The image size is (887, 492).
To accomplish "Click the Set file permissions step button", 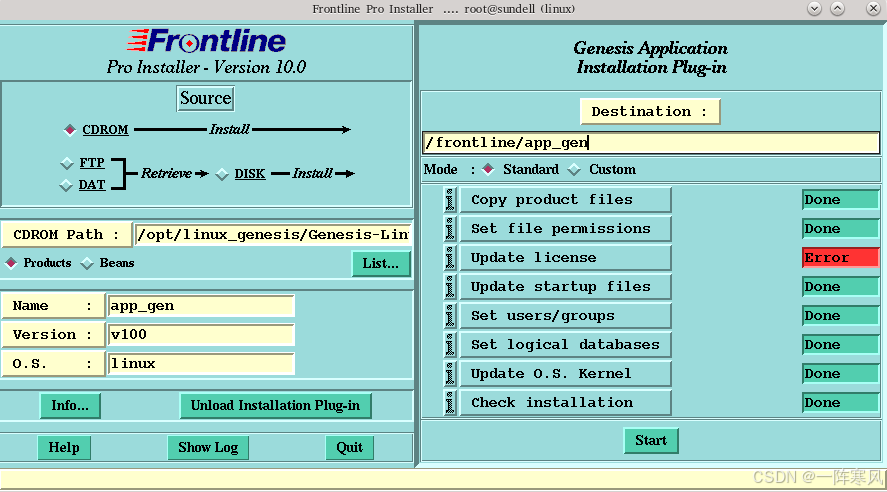I will pos(565,228).
